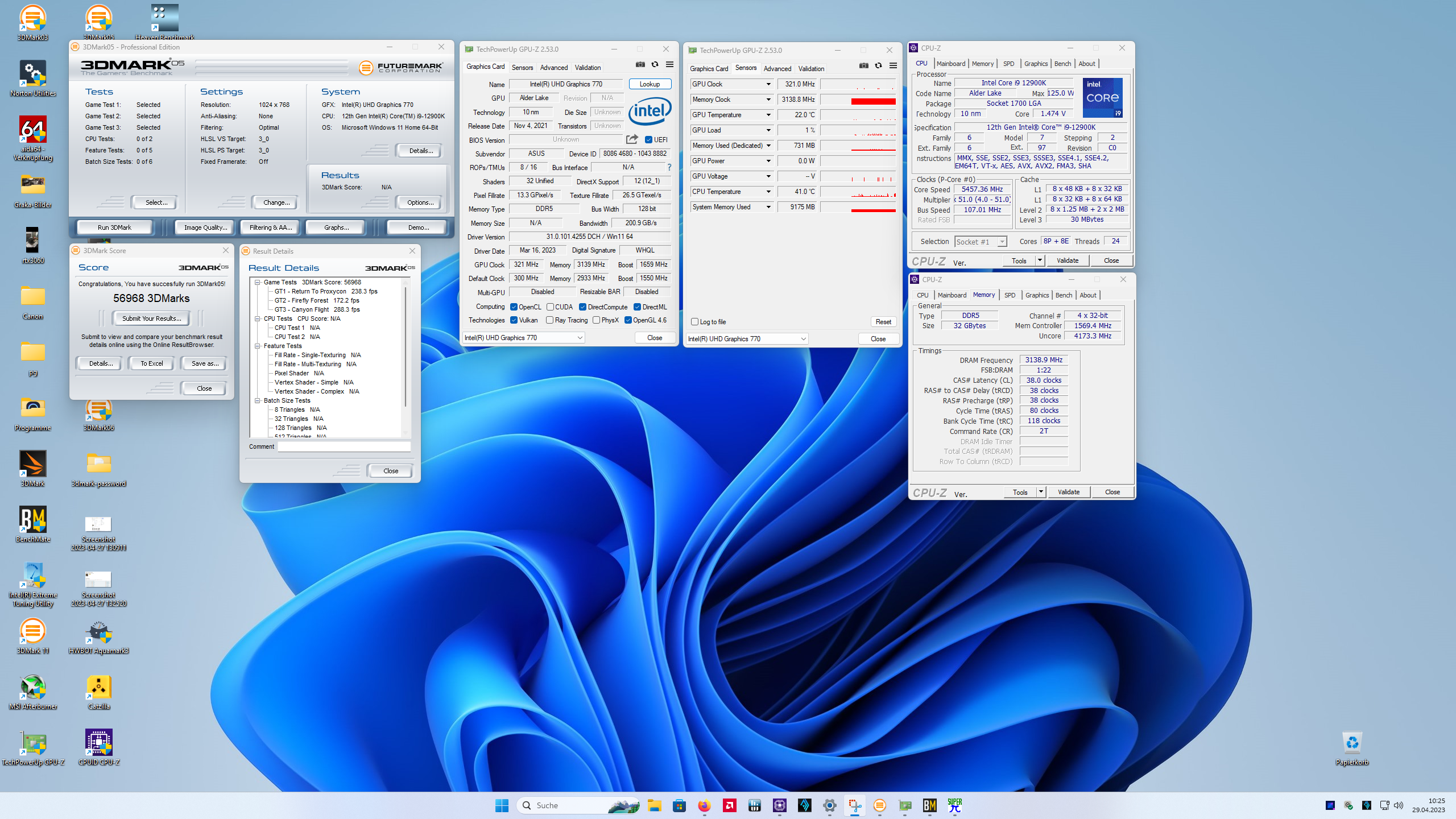Click the Comment input field
The width and height of the screenshot is (1456, 819).
pos(344,446)
